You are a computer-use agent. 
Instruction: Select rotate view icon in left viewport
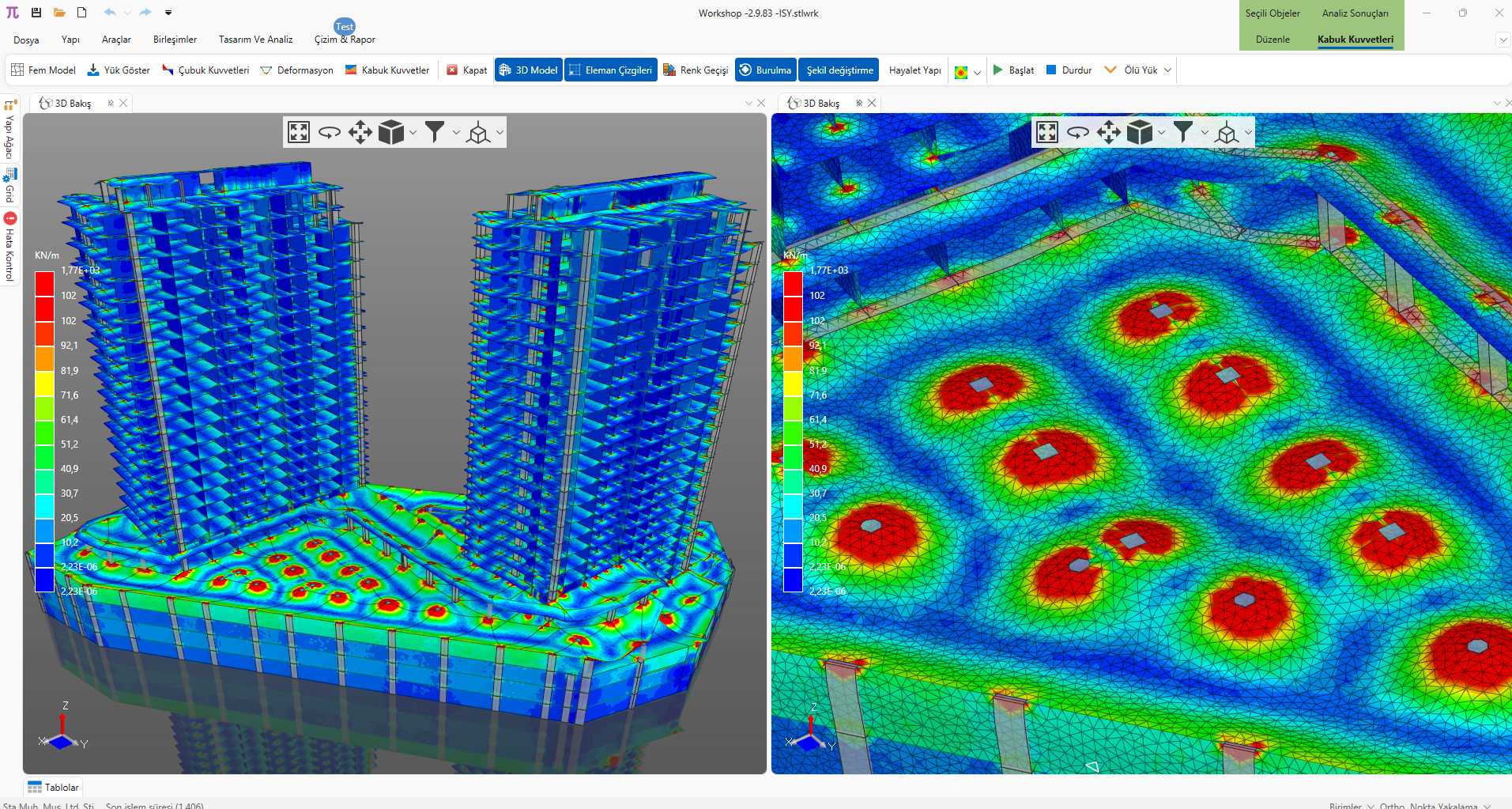click(x=329, y=132)
